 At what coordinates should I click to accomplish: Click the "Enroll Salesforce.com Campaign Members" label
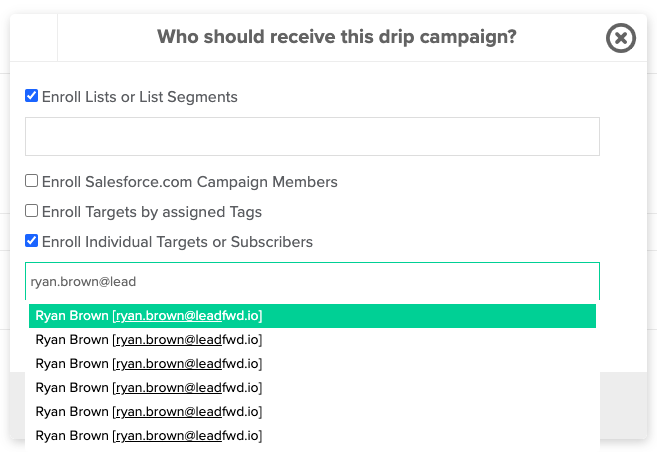189,182
